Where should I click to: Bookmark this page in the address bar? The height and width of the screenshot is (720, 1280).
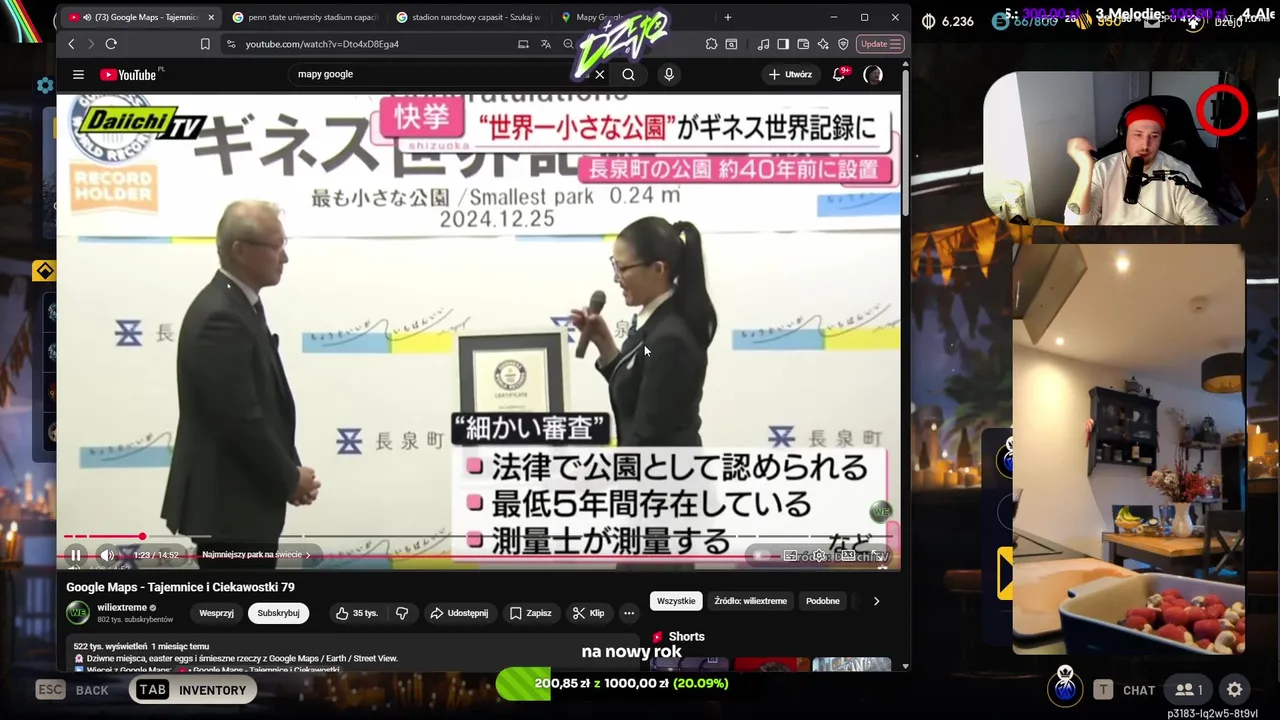tap(205, 44)
